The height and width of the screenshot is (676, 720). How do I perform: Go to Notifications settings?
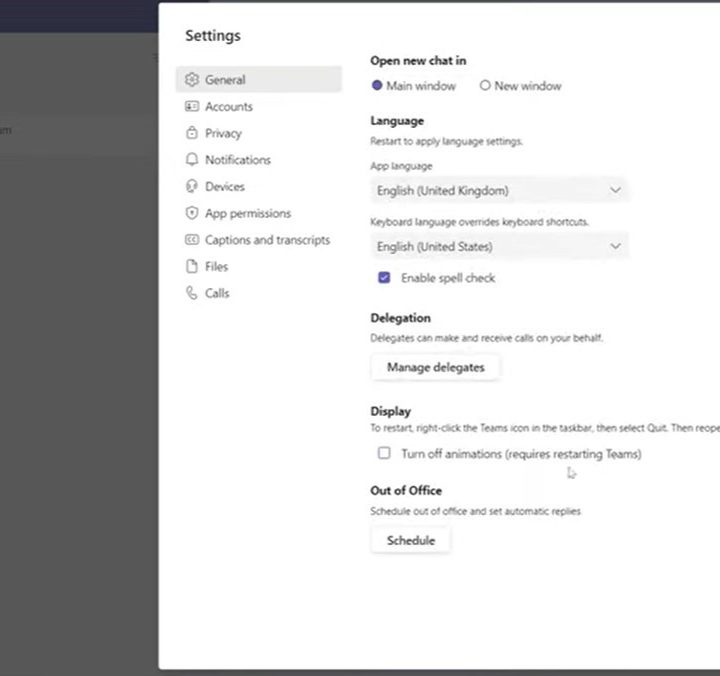(259, 160)
